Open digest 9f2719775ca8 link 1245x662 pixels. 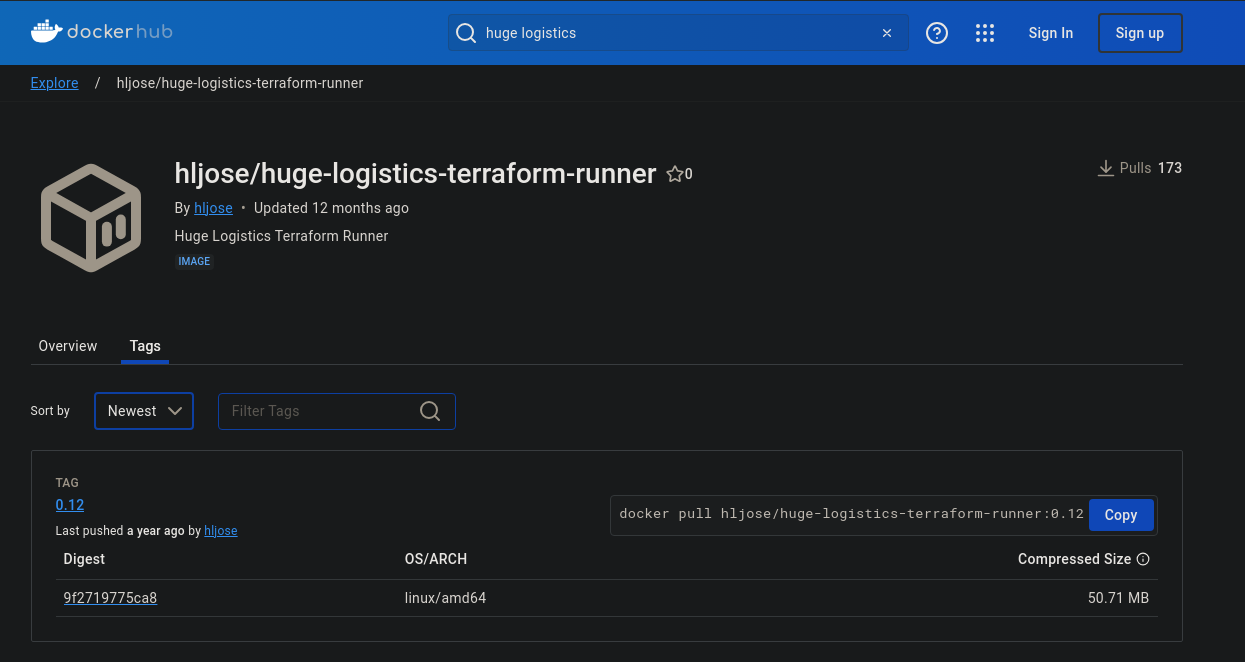click(x=110, y=598)
